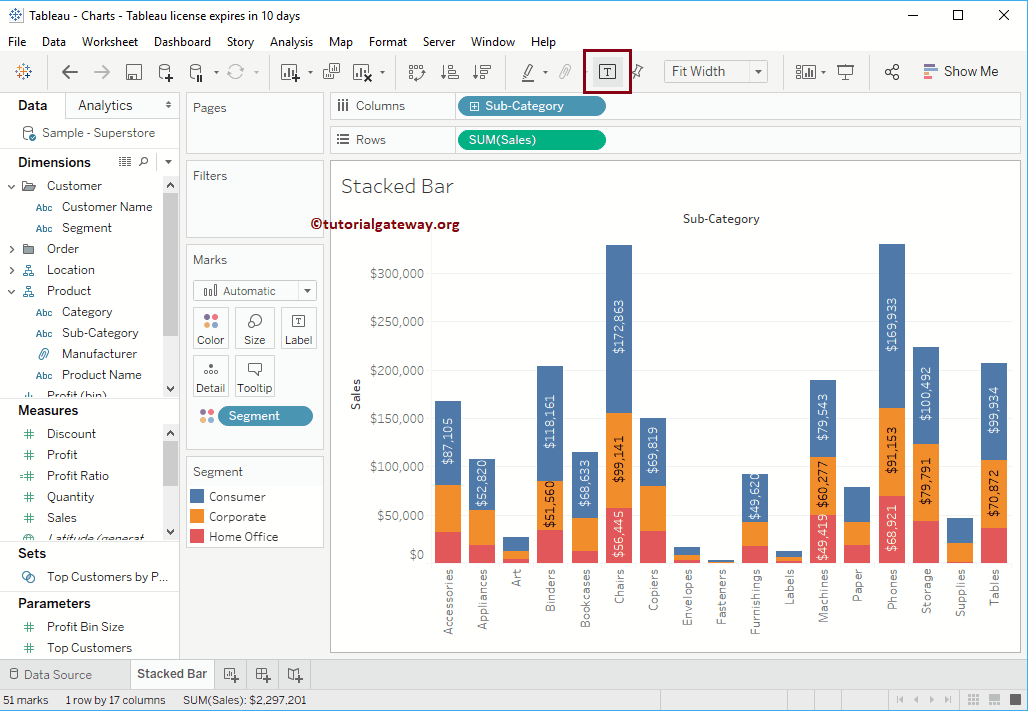Image resolution: width=1028 pixels, height=711 pixels.
Task: Open the Fit Width dropdown
Action: point(757,71)
